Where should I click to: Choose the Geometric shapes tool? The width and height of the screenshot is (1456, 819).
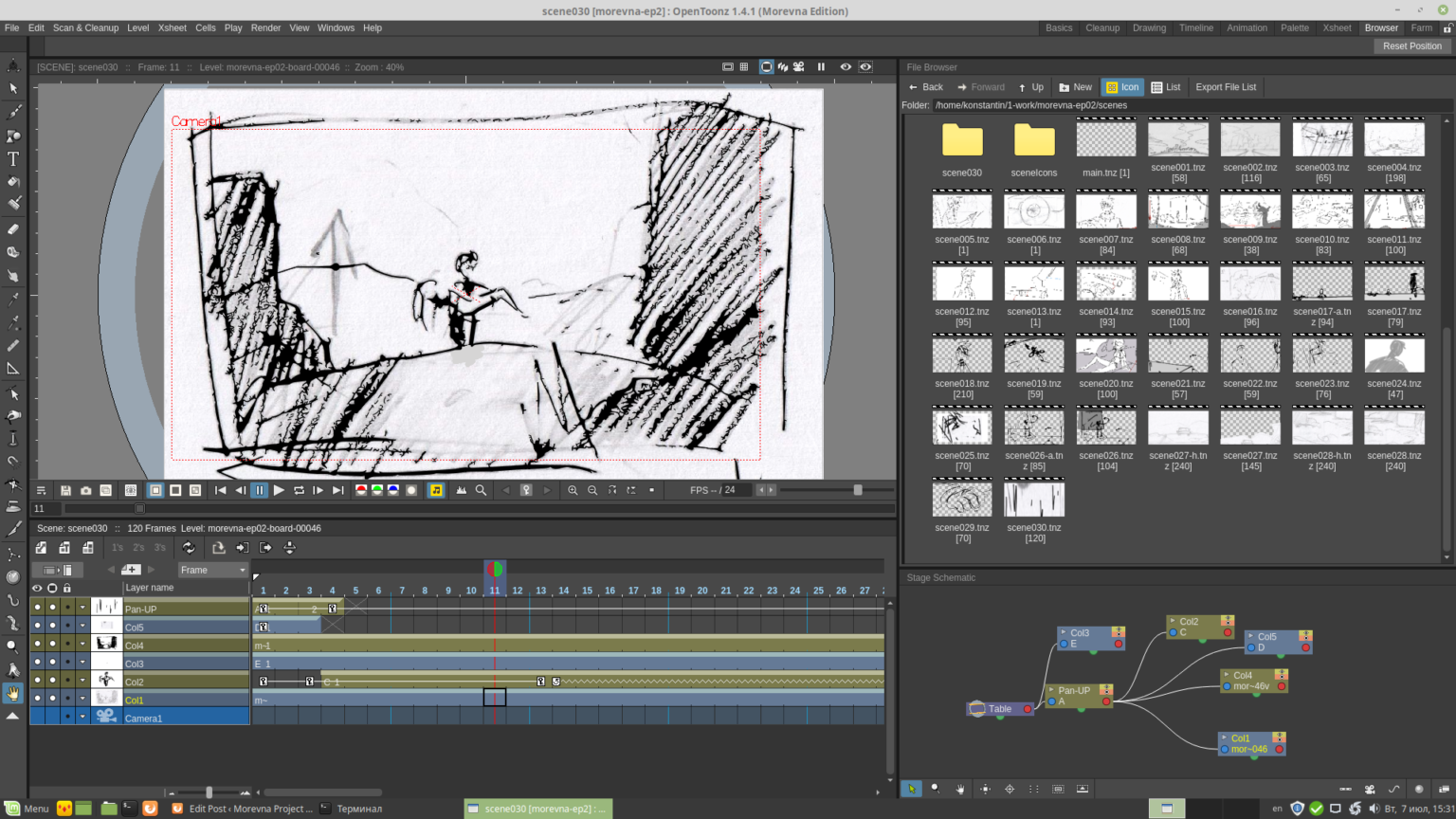[x=13, y=136]
